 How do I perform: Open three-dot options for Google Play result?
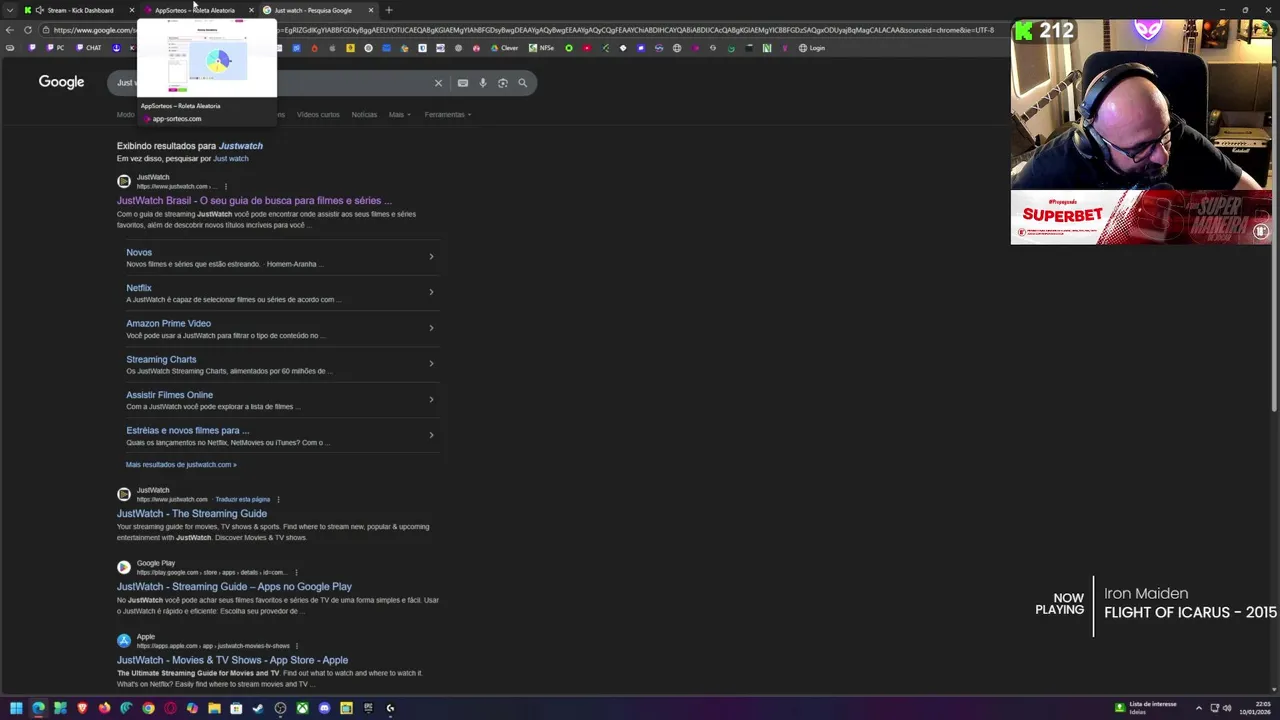click(296, 572)
